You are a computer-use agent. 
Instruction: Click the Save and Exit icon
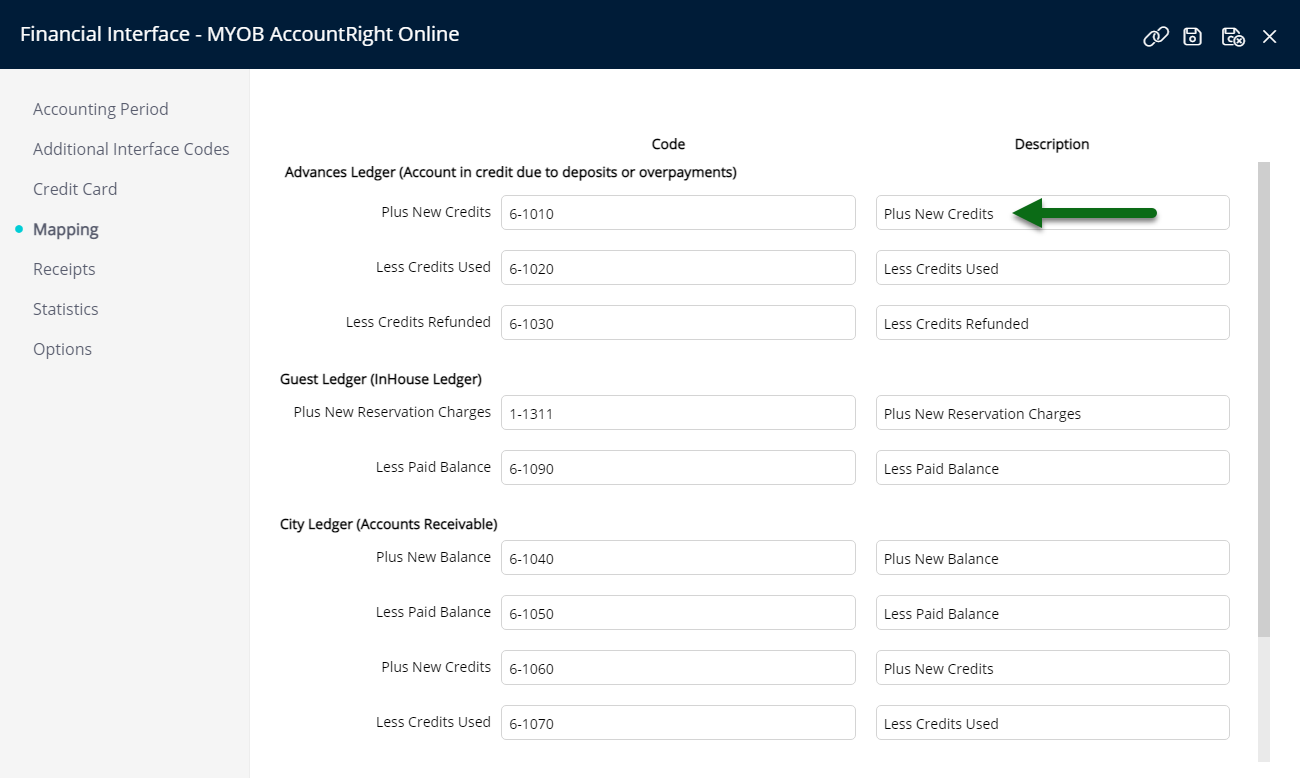point(1233,36)
